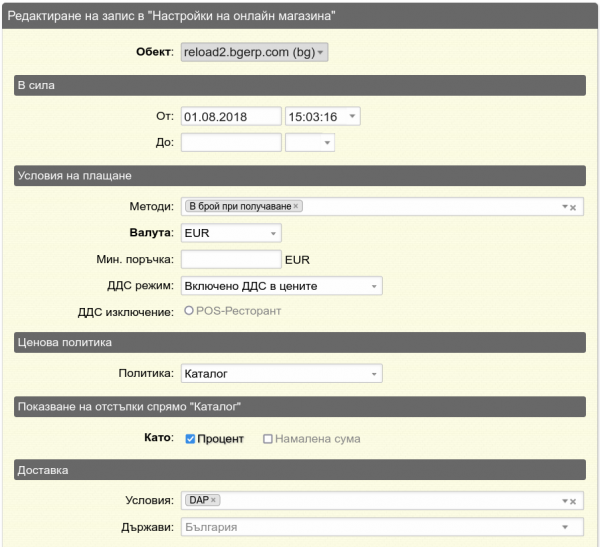The width and height of the screenshot is (600, 547).
Task: Clear all payment methods with x icon
Action: (x=573, y=207)
